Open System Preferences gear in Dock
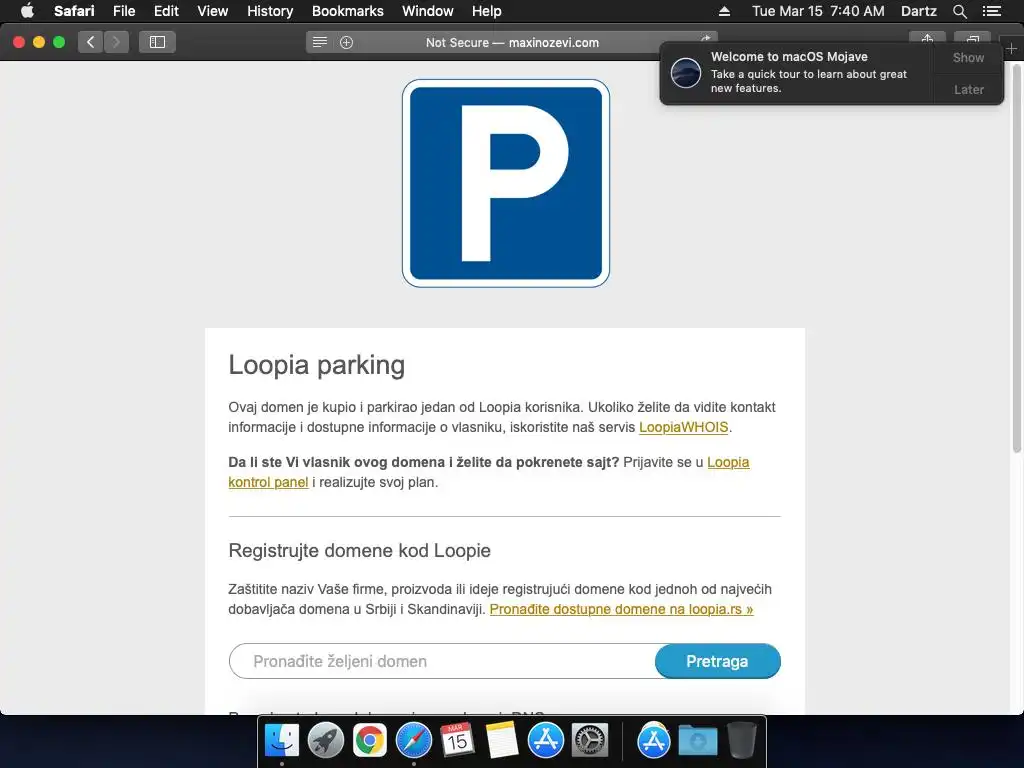Viewport: 1024px width, 768px height. click(x=590, y=741)
